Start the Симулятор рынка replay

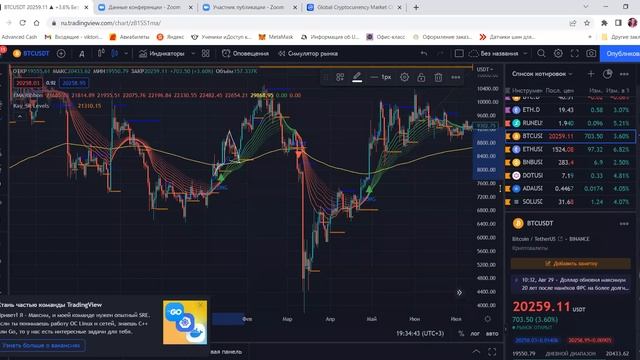308,53
